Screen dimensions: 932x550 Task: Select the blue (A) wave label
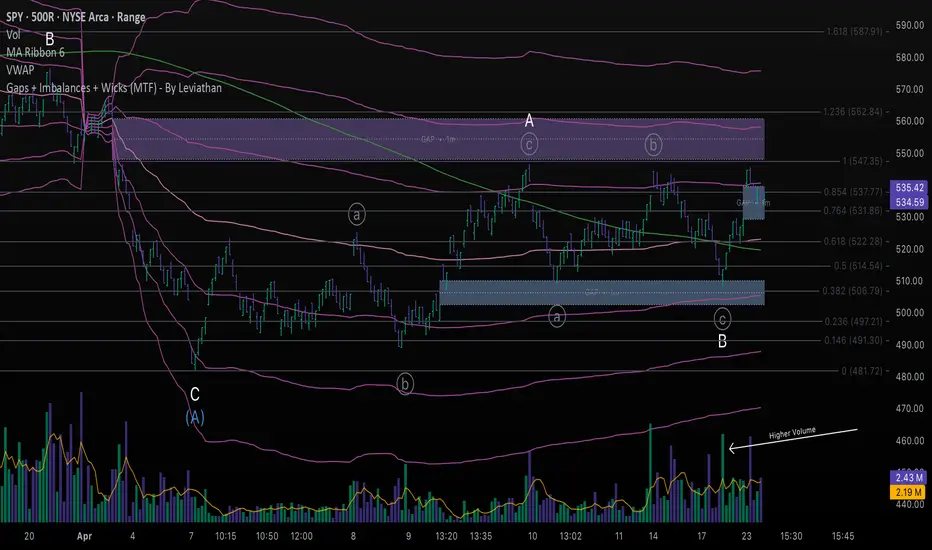point(195,417)
